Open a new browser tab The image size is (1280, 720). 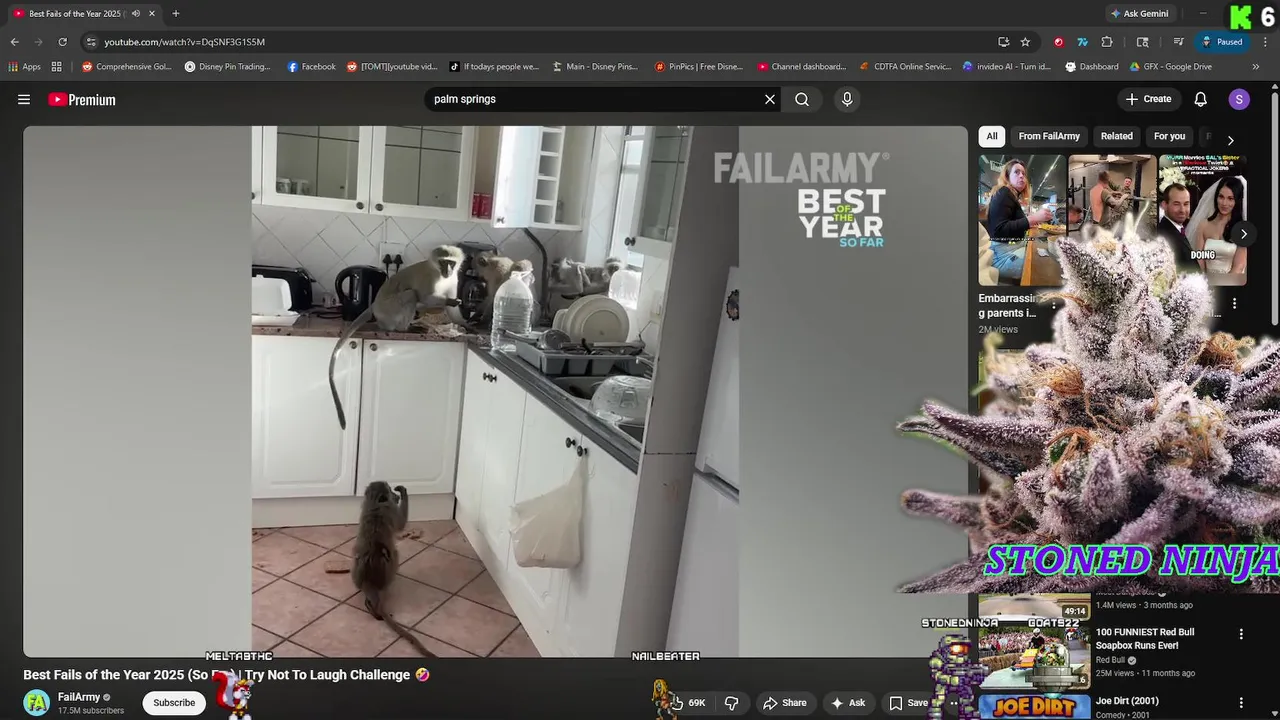tap(175, 13)
